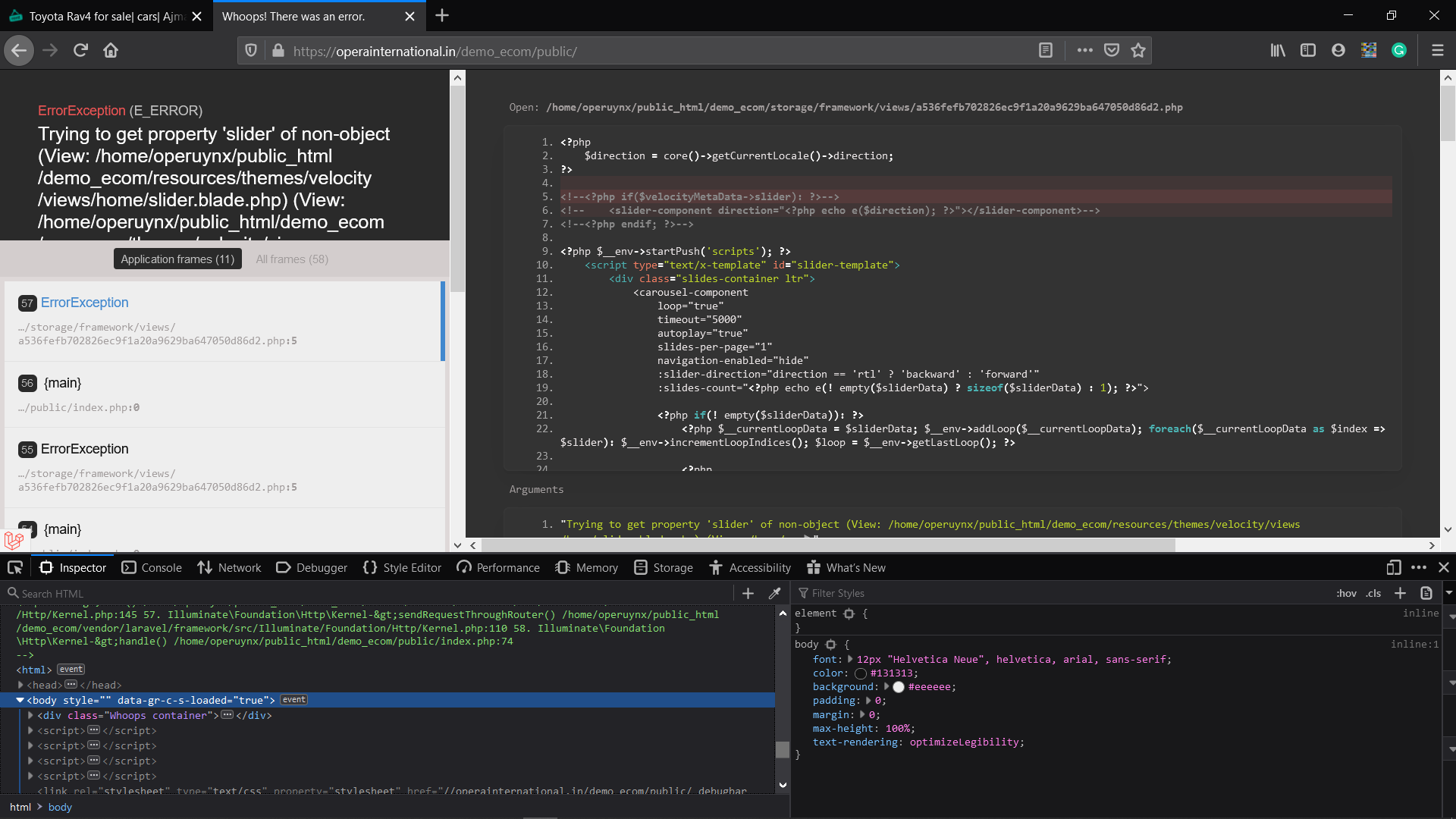Viewport: 1456px width, 819px height.
Task: Open the Memory devtools tab
Action: click(x=586, y=567)
